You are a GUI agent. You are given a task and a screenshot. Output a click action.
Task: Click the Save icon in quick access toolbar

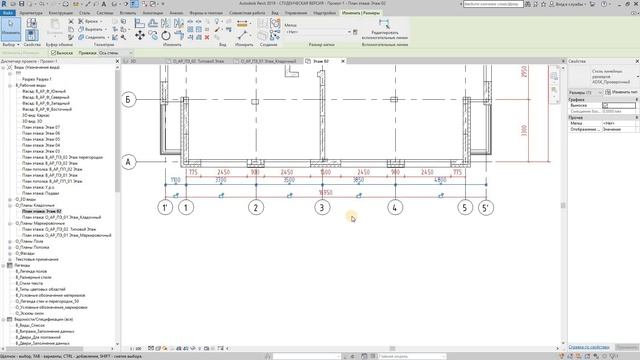pos(22,4)
